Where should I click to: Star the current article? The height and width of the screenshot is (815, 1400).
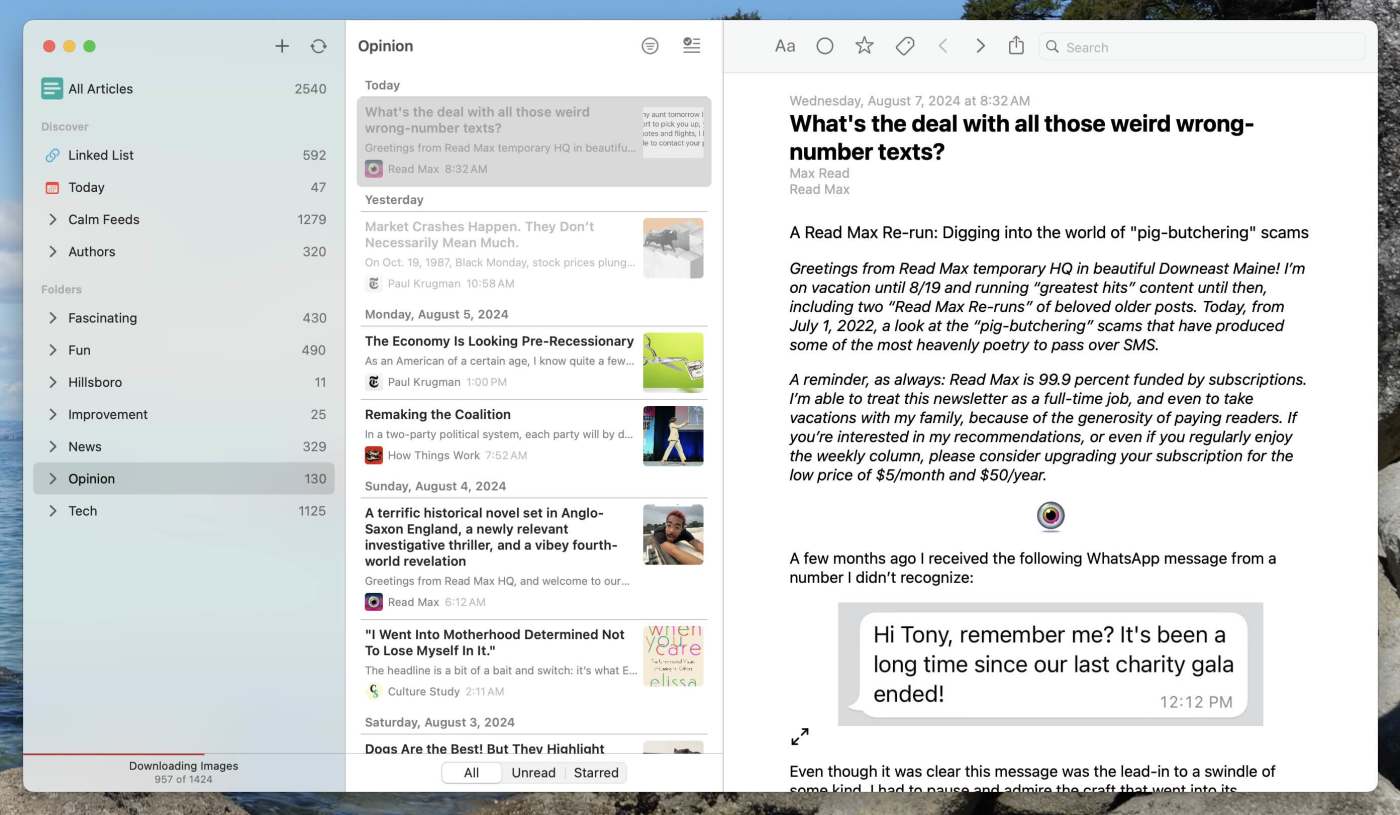tap(865, 46)
